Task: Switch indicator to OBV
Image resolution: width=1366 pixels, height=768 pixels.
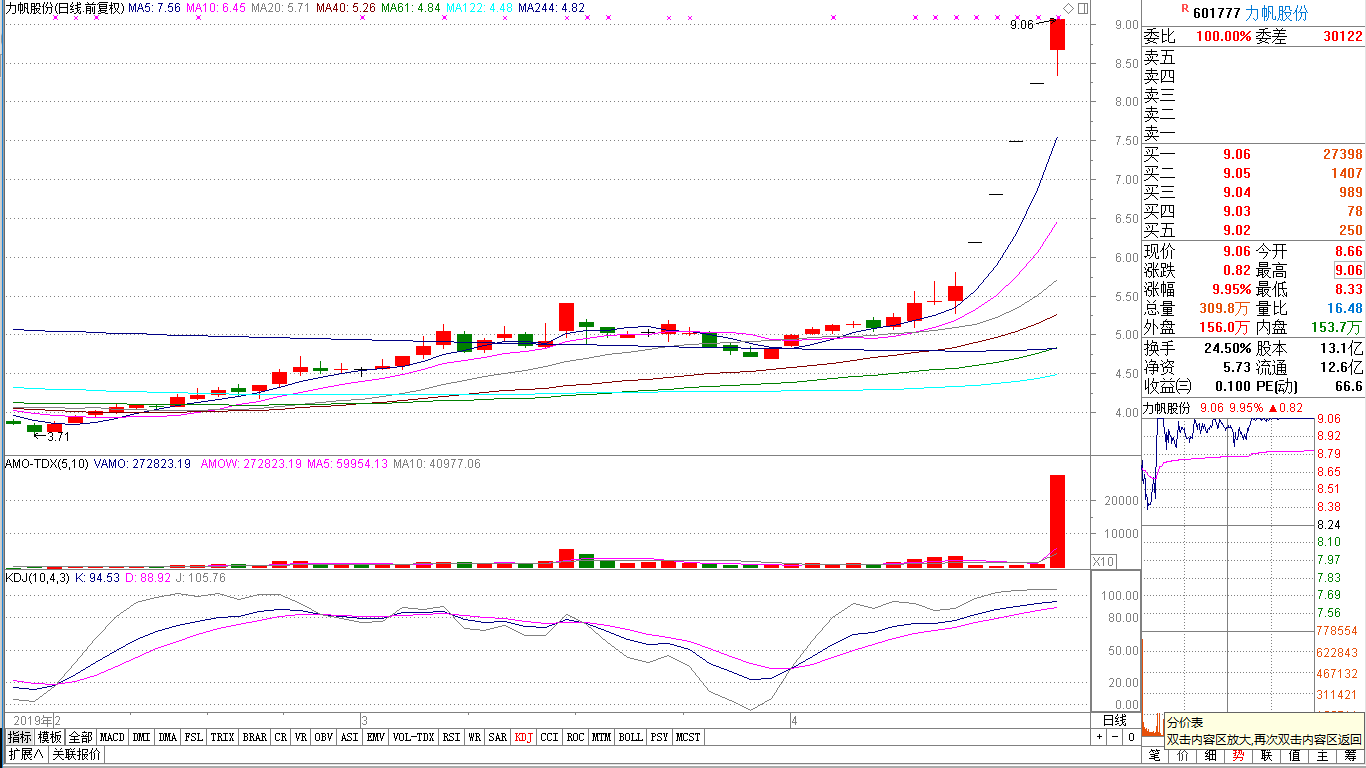Action: pos(323,737)
